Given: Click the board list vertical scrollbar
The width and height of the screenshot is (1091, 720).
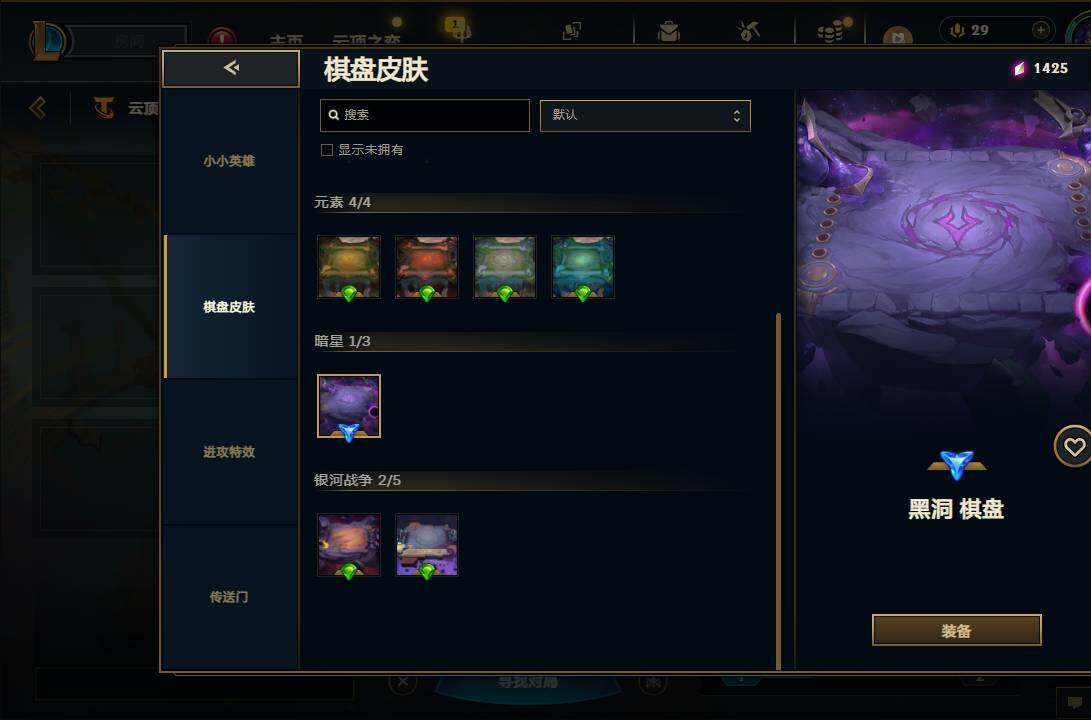Looking at the screenshot, I should coord(778,490).
